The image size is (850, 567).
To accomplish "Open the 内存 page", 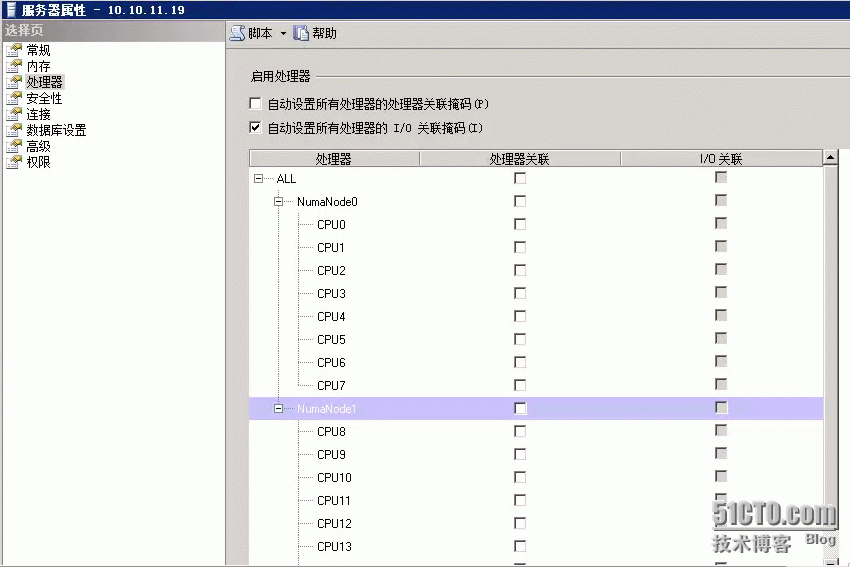I will [x=38, y=66].
